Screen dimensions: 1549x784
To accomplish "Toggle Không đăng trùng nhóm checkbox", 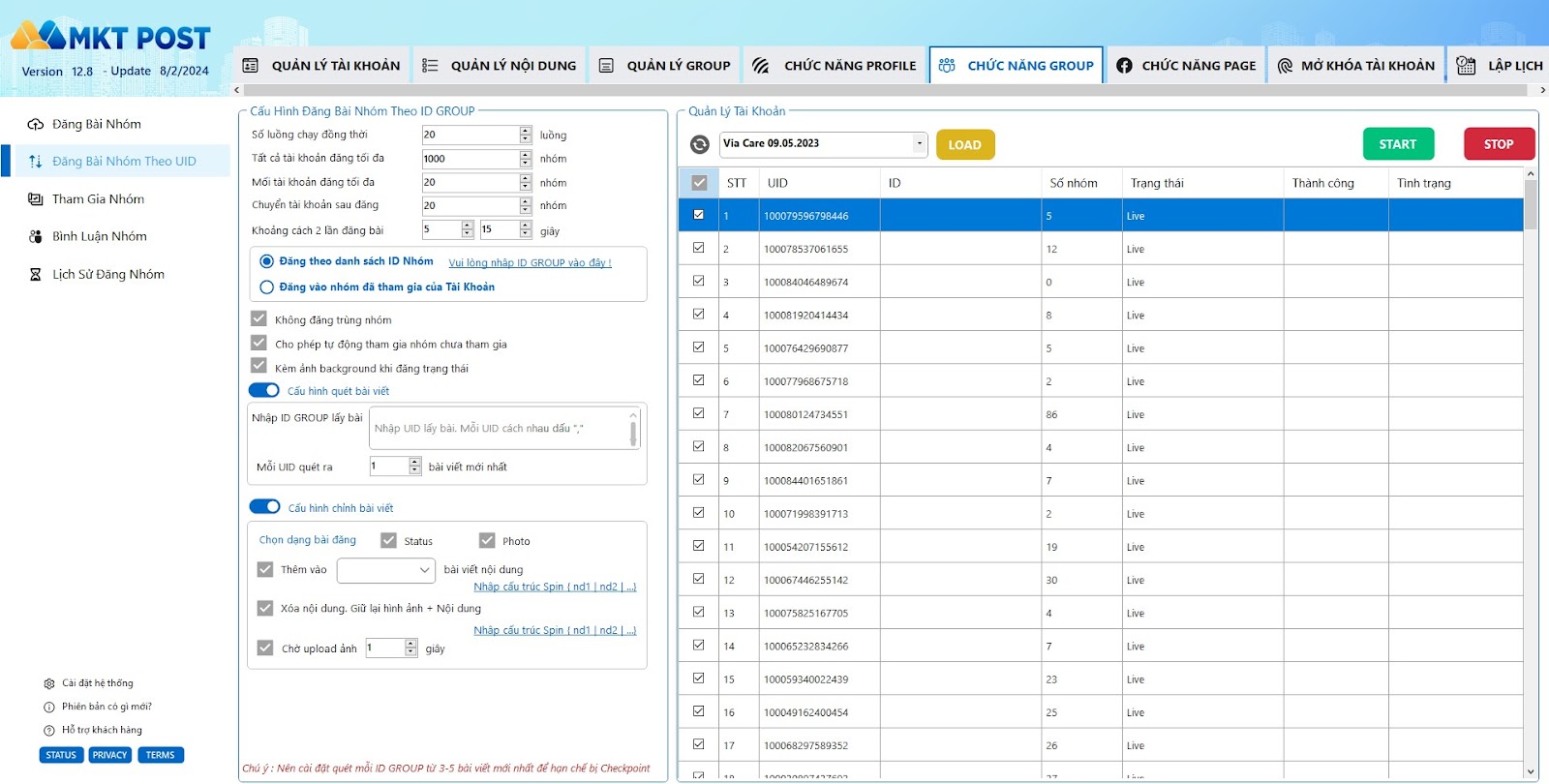I will pyautogui.click(x=258, y=318).
